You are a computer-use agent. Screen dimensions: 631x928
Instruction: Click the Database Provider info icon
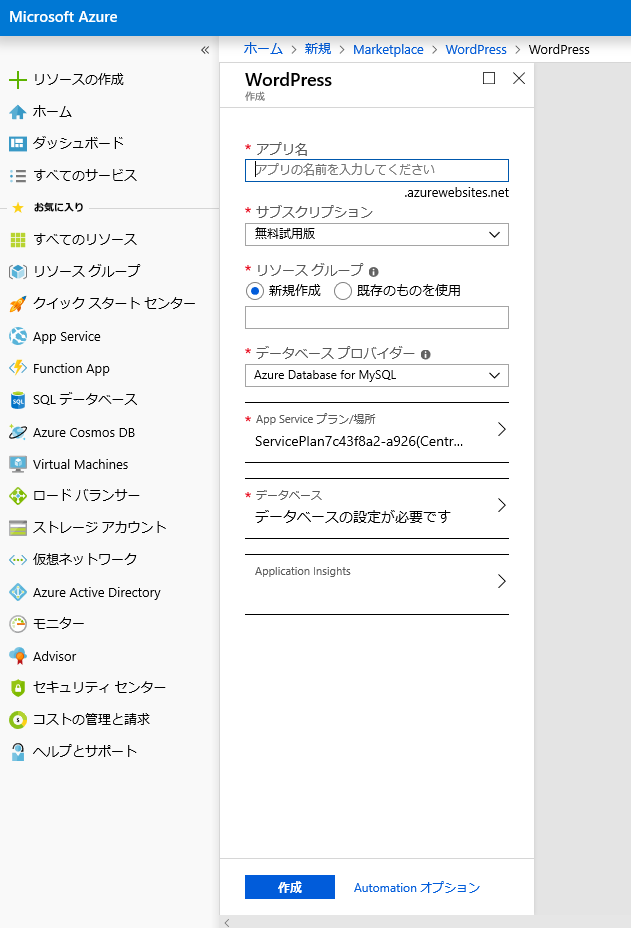click(x=426, y=355)
